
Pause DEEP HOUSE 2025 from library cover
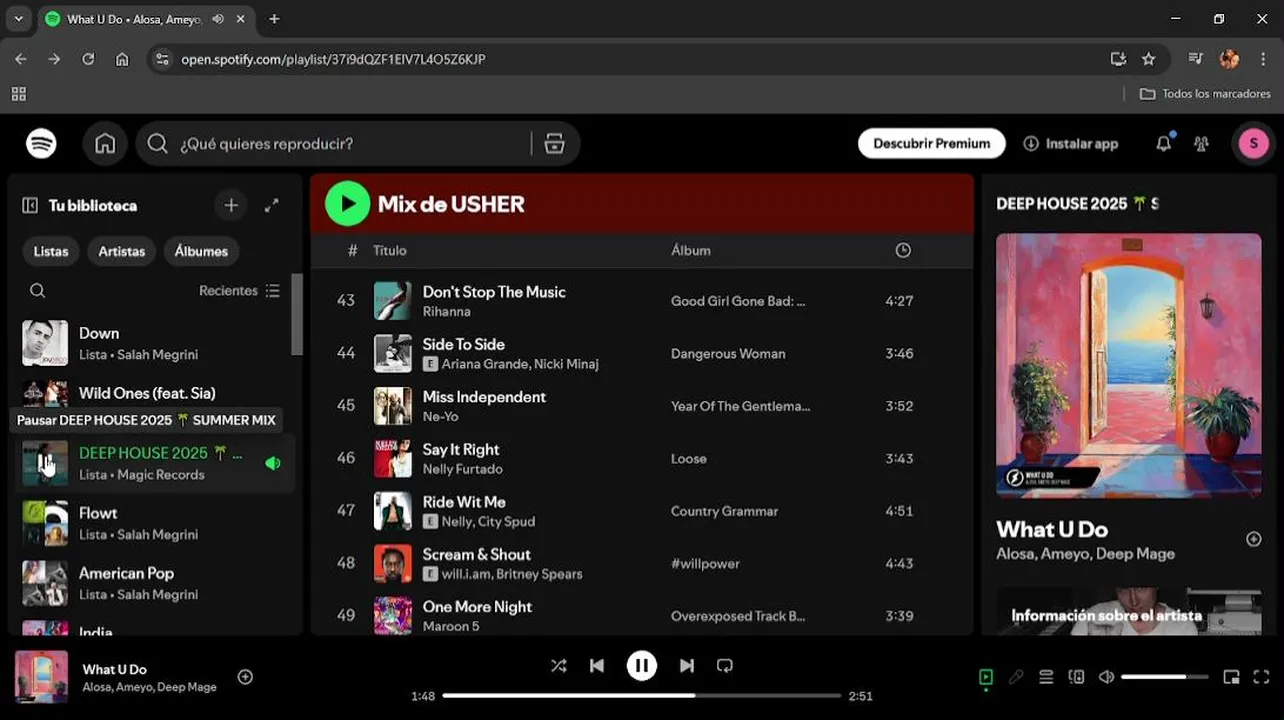[x=45, y=464]
